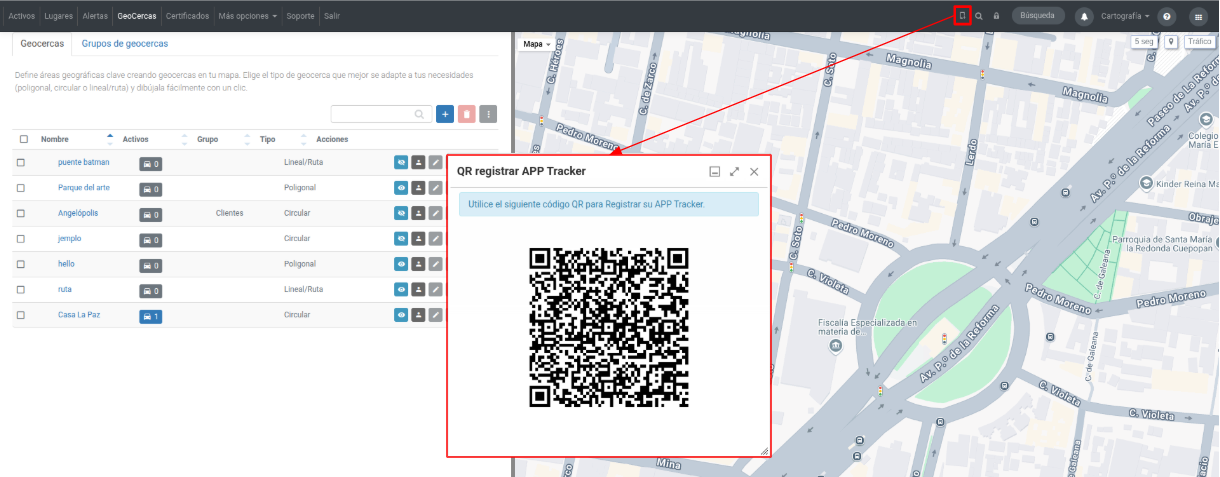Click the user assign icon for hello
The width and height of the screenshot is (1220, 477).
pos(418,264)
